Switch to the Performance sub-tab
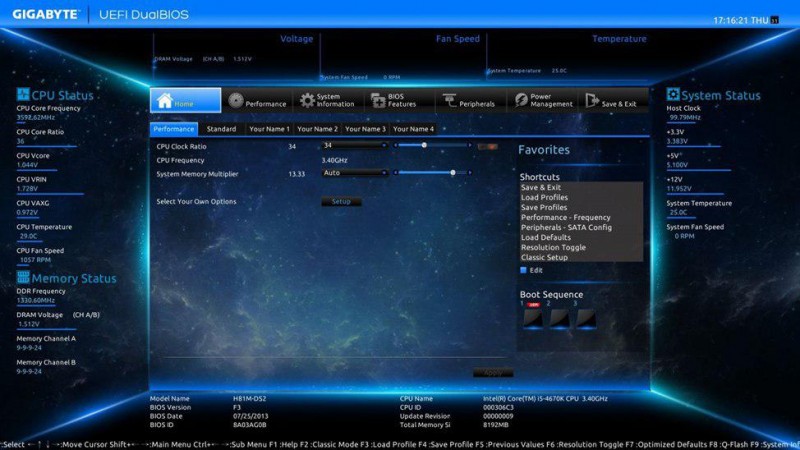Screen dimensions: 800x450 (x=173, y=129)
